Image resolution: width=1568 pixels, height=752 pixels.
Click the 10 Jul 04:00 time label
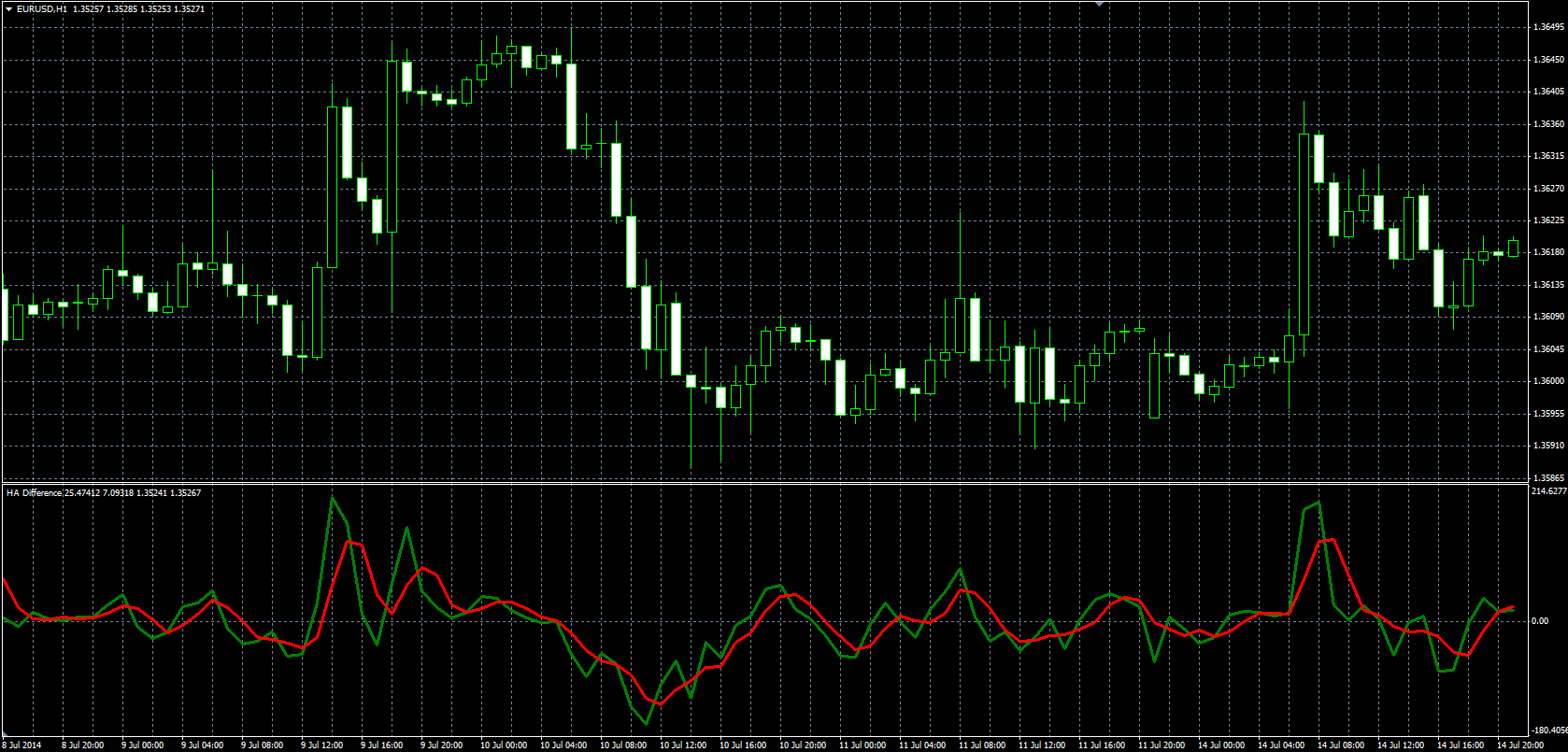563,745
